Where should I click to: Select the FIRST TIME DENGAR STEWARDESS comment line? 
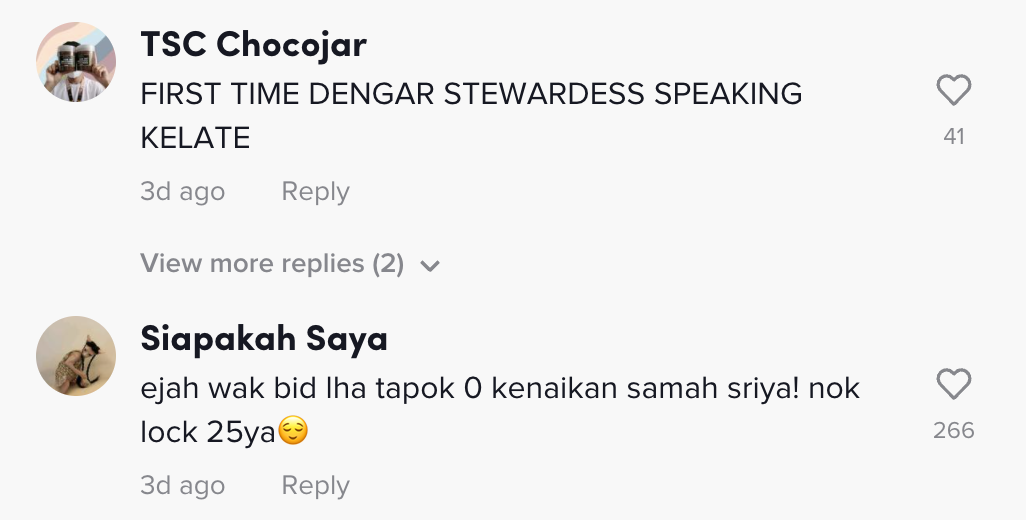(471, 94)
